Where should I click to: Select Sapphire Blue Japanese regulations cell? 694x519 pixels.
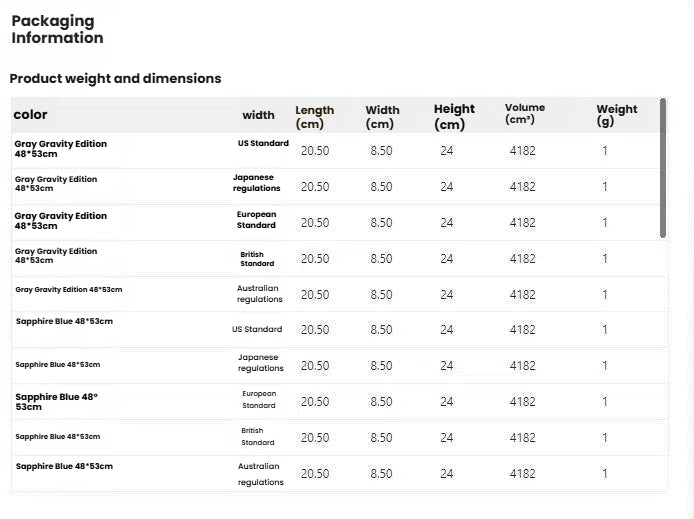coord(260,362)
